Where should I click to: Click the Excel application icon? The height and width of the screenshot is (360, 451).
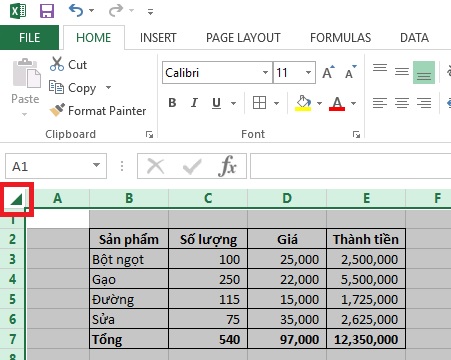click(x=18, y=11)
